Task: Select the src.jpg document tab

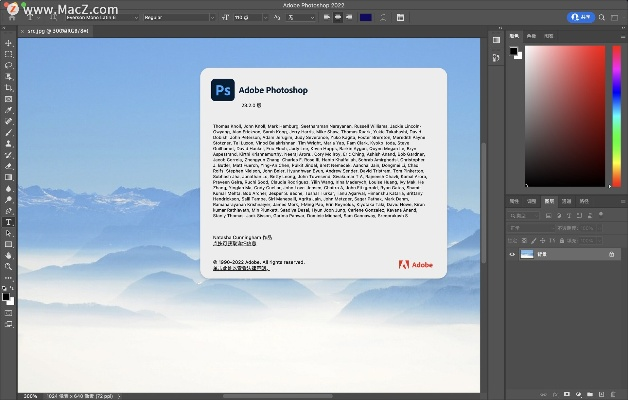Action: point(57,31)
